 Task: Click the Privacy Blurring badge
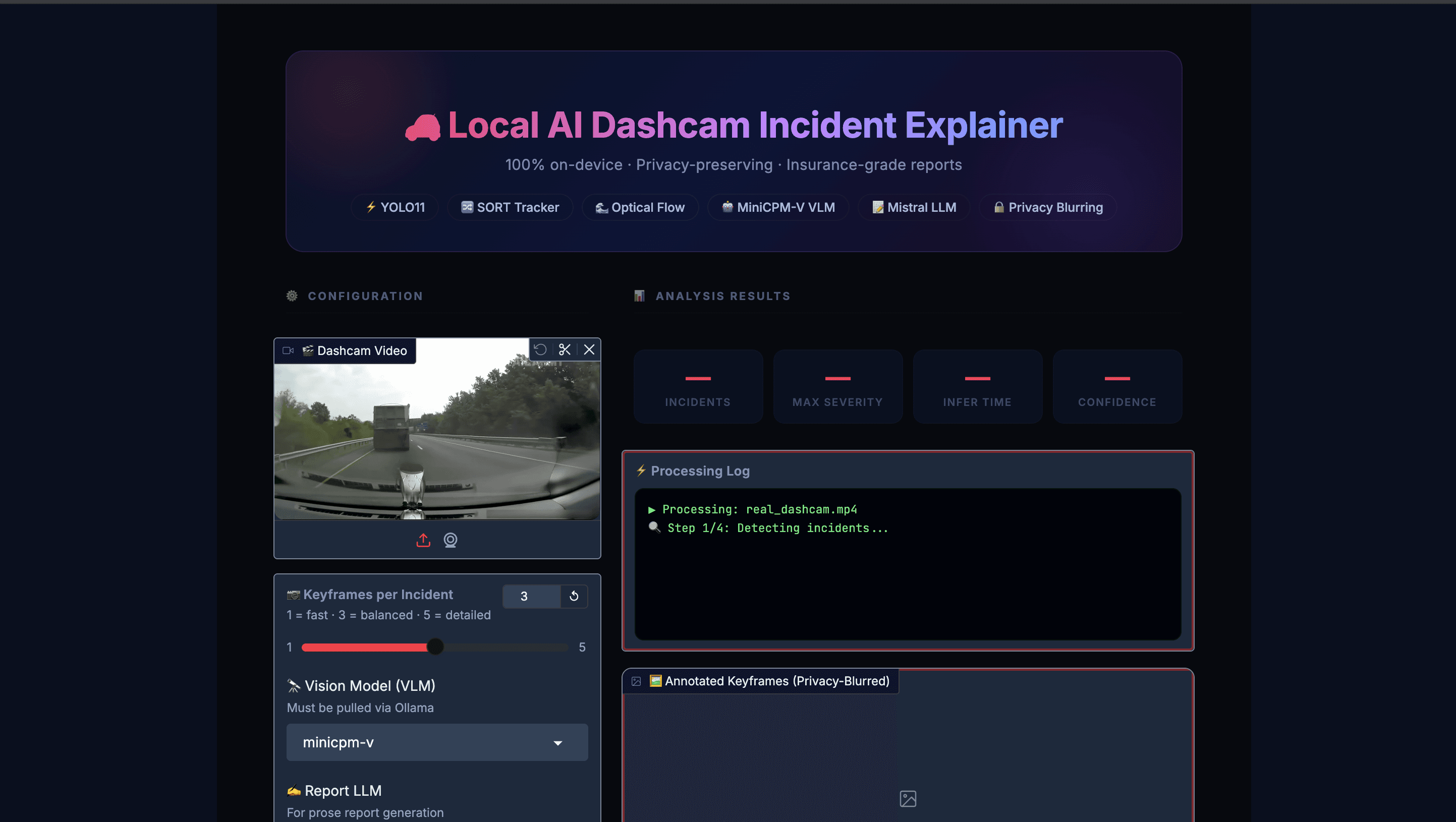click(1048, 207)
